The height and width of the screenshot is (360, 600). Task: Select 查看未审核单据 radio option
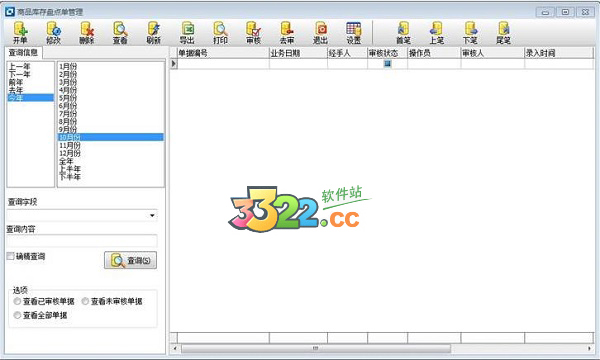(x=85, y=301)
